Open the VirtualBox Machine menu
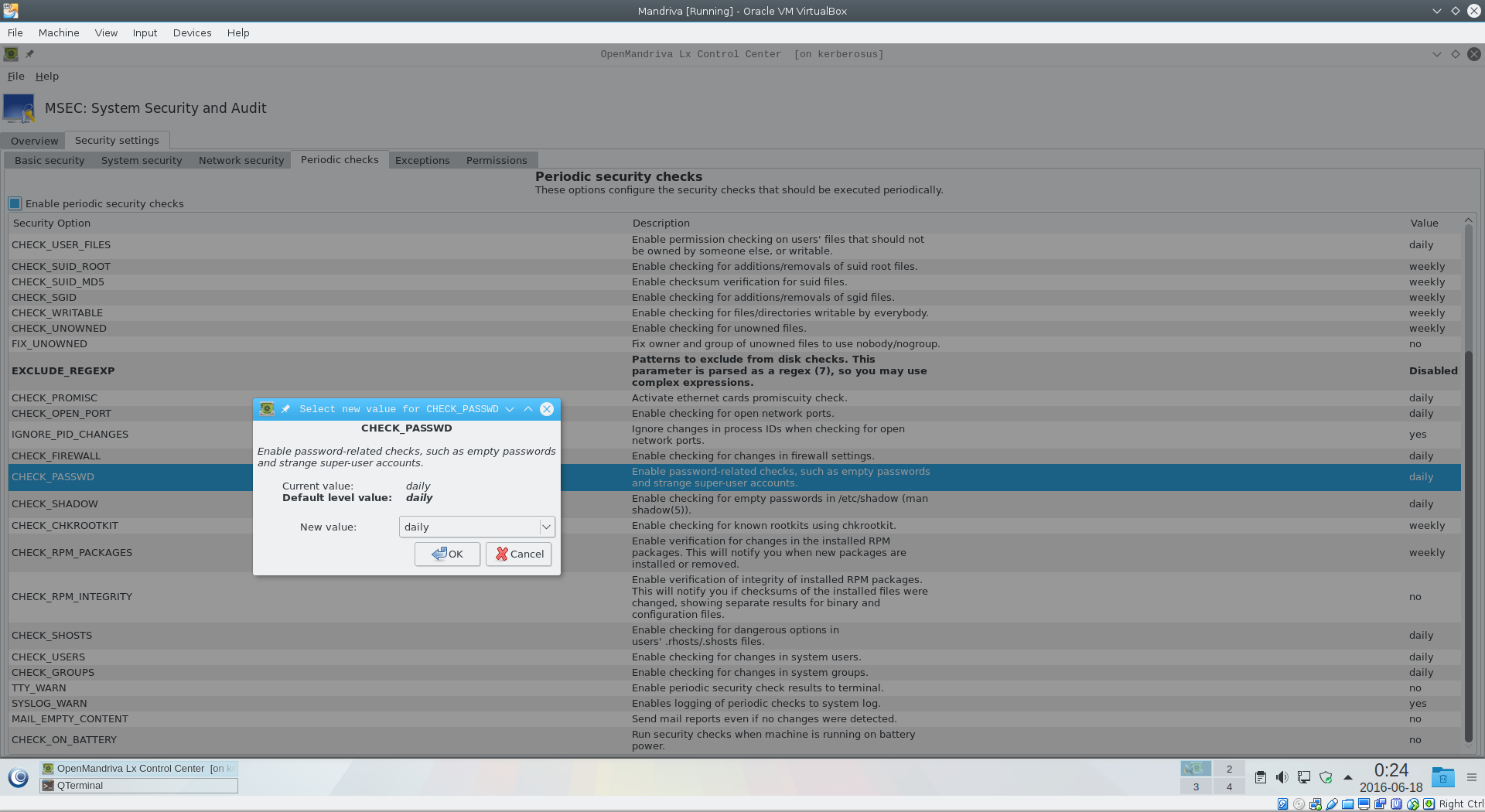 click(59, 32)
